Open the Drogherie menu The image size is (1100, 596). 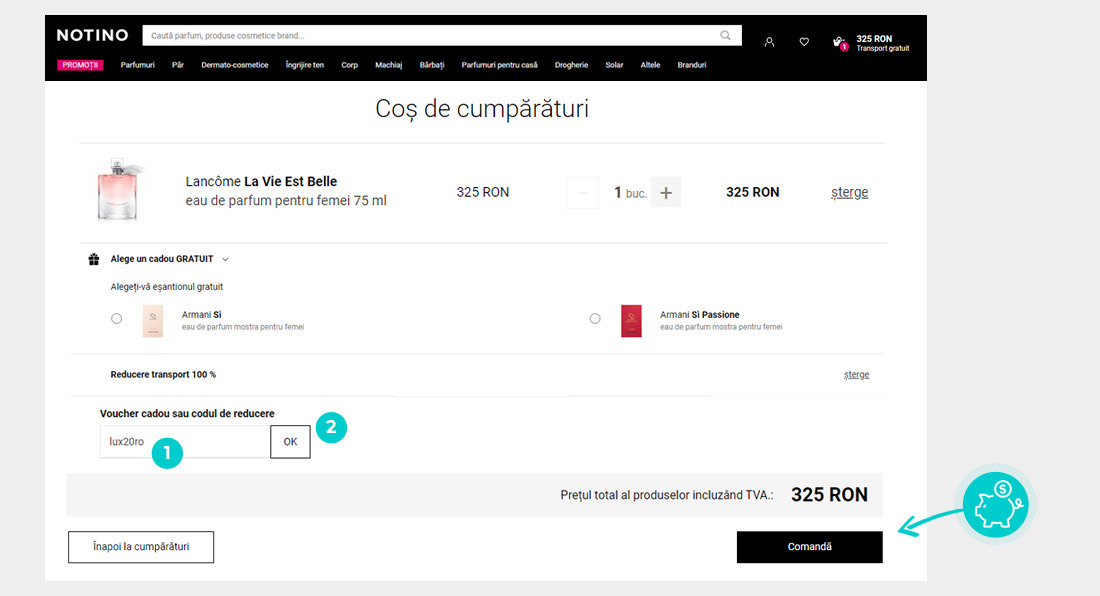[x=572, y=65]
